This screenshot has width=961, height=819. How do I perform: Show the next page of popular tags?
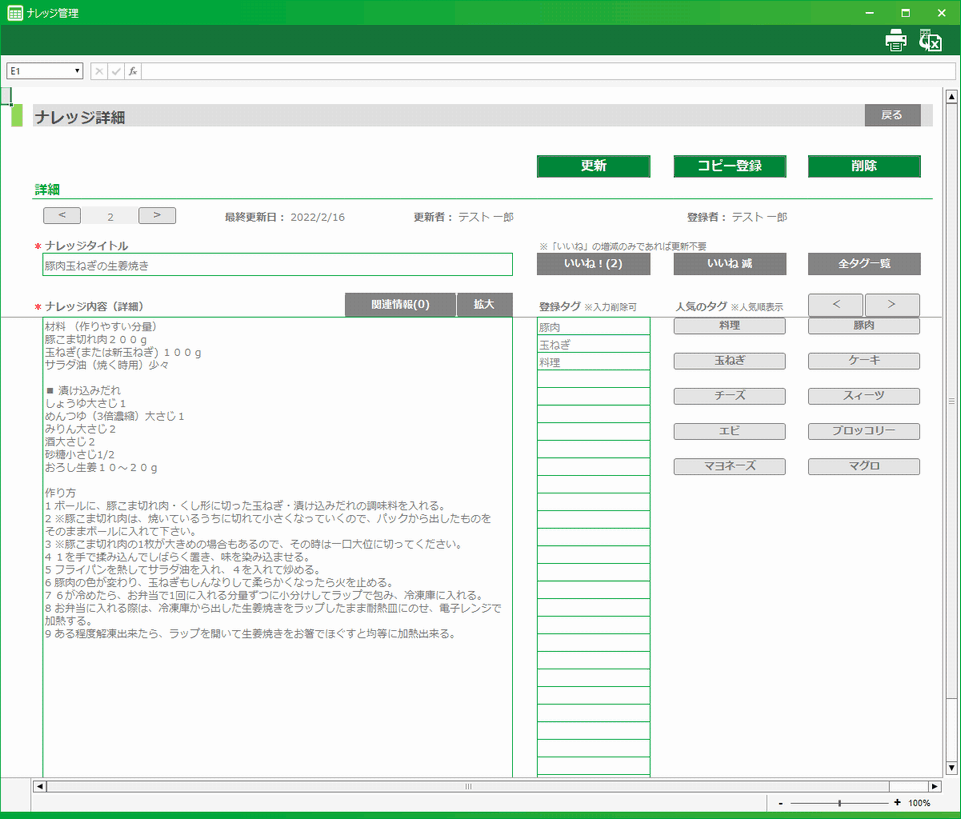tap(892, 304)
